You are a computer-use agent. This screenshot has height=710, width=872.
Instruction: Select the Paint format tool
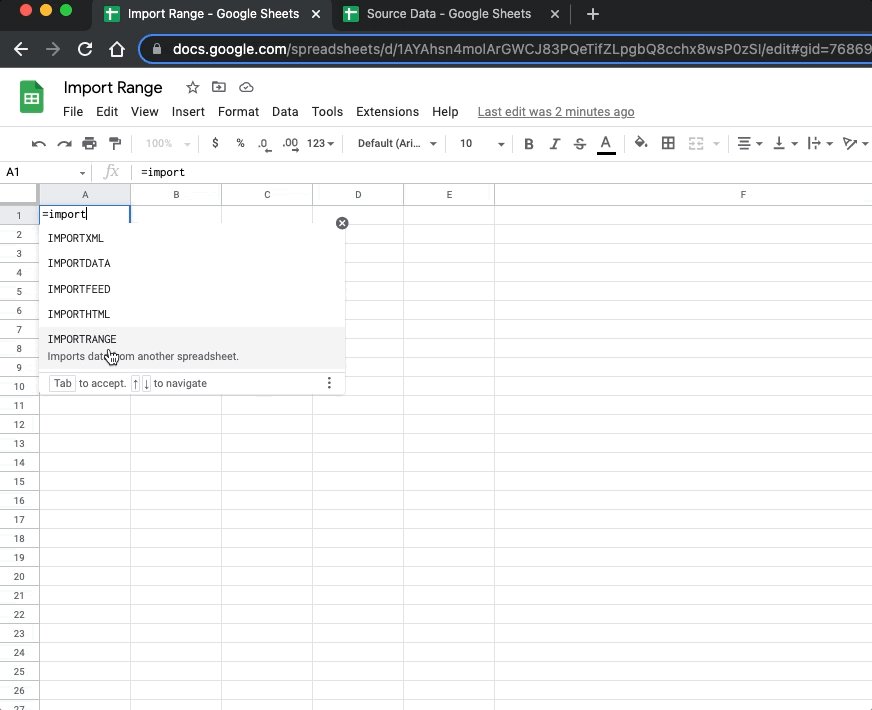(115, 144)
